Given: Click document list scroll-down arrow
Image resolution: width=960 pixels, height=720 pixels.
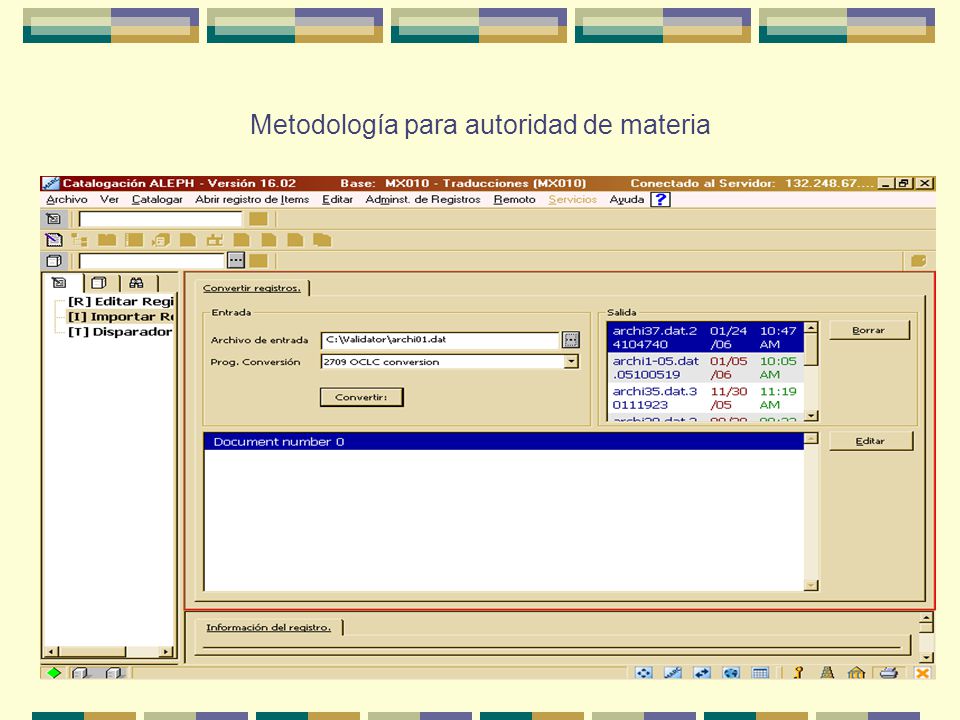Looking at the screenshot, I should coord(811,585).
